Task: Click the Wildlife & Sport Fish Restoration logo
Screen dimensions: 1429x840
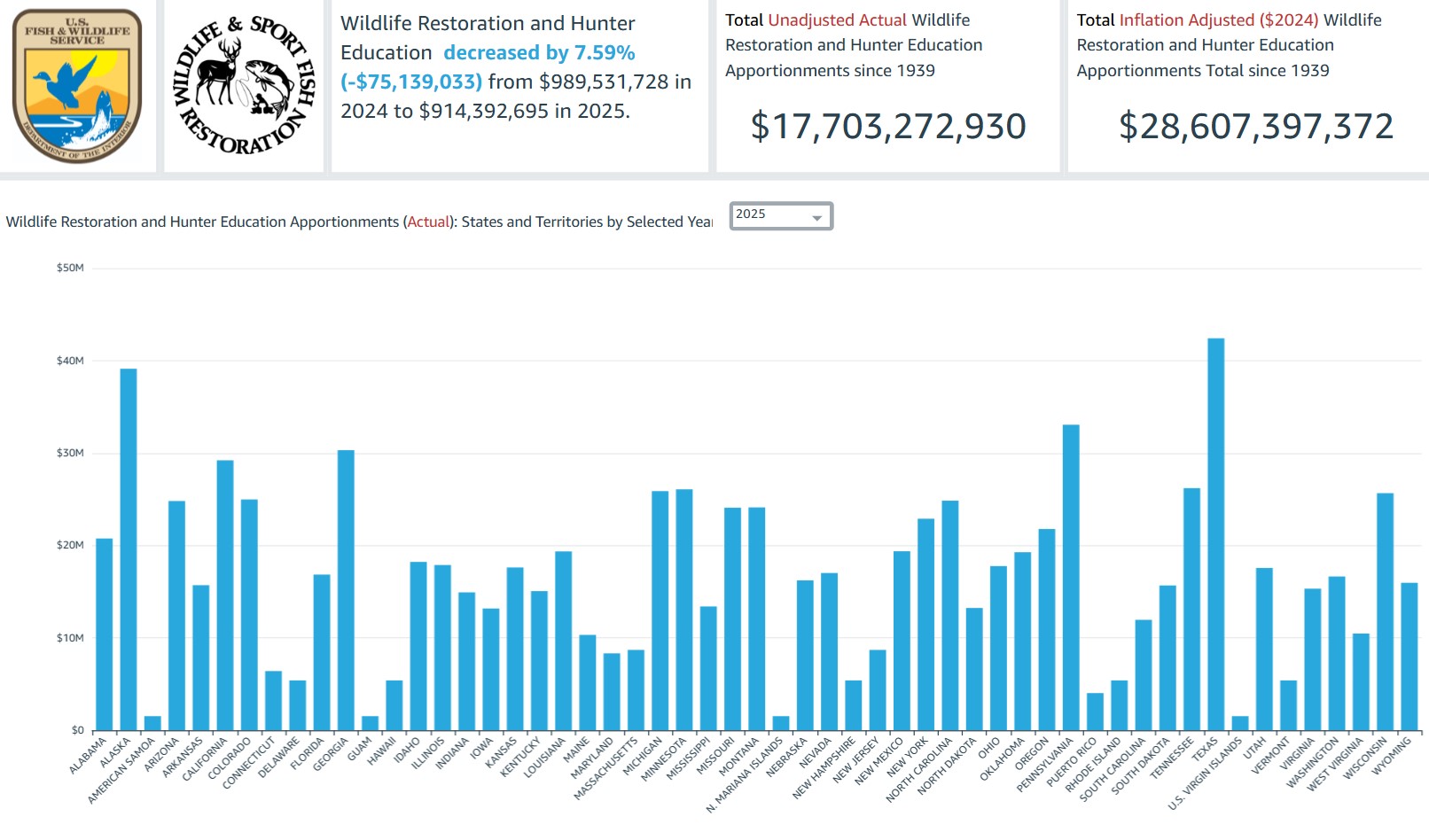Action: pos(244,85)
